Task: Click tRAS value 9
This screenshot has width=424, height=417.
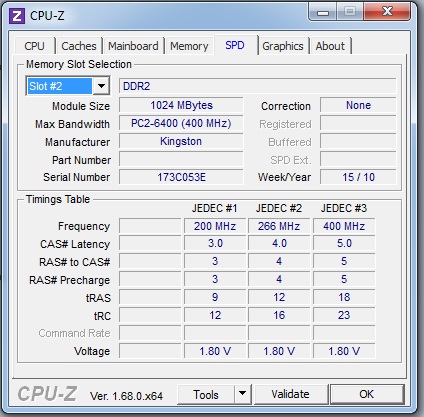Action: pyautogui.click(x=215, y=297)
